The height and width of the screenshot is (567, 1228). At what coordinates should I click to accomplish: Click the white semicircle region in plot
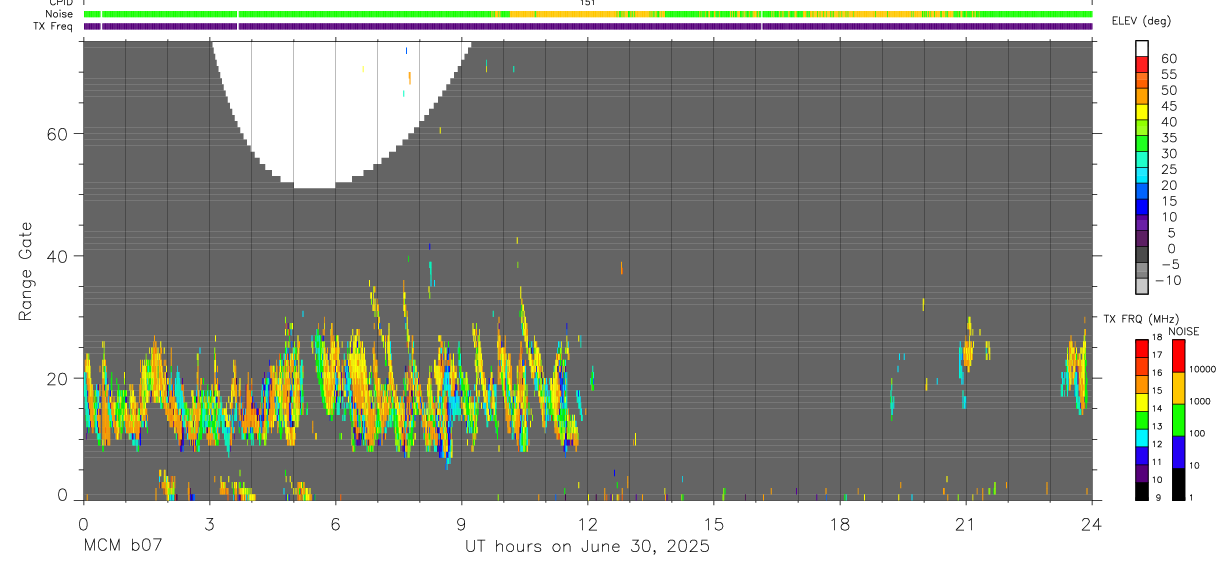click(335, 110)
